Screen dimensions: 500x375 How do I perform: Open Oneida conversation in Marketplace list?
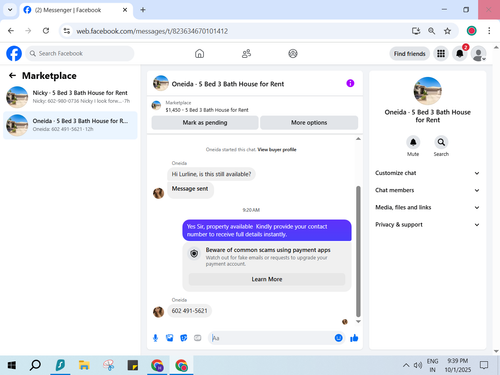(70, 125)
